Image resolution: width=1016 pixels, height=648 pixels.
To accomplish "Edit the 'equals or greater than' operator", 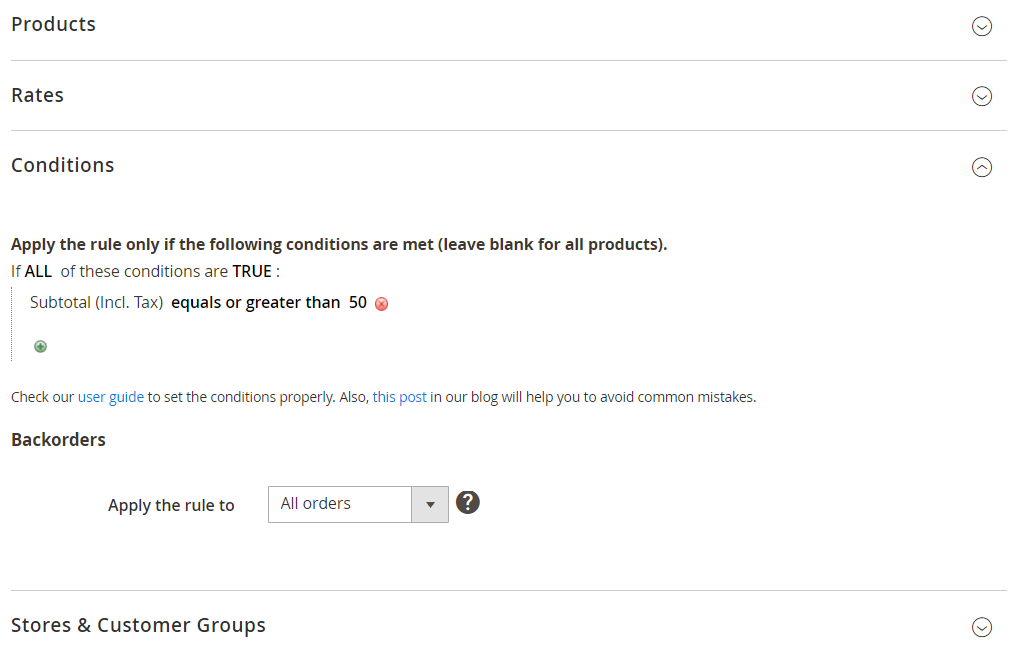I will [x=255, y=303].
